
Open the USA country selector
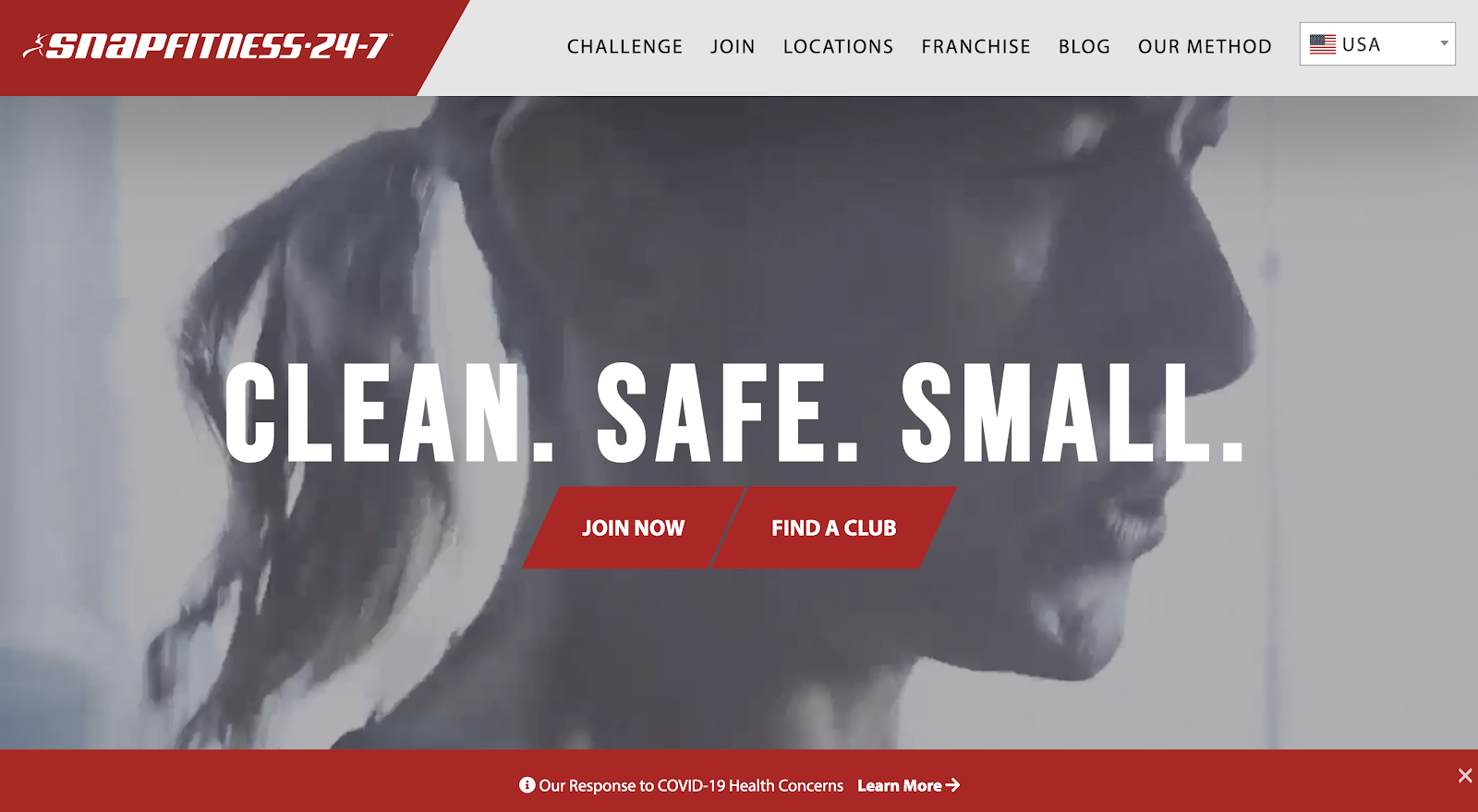click(x=1377, y=44)
